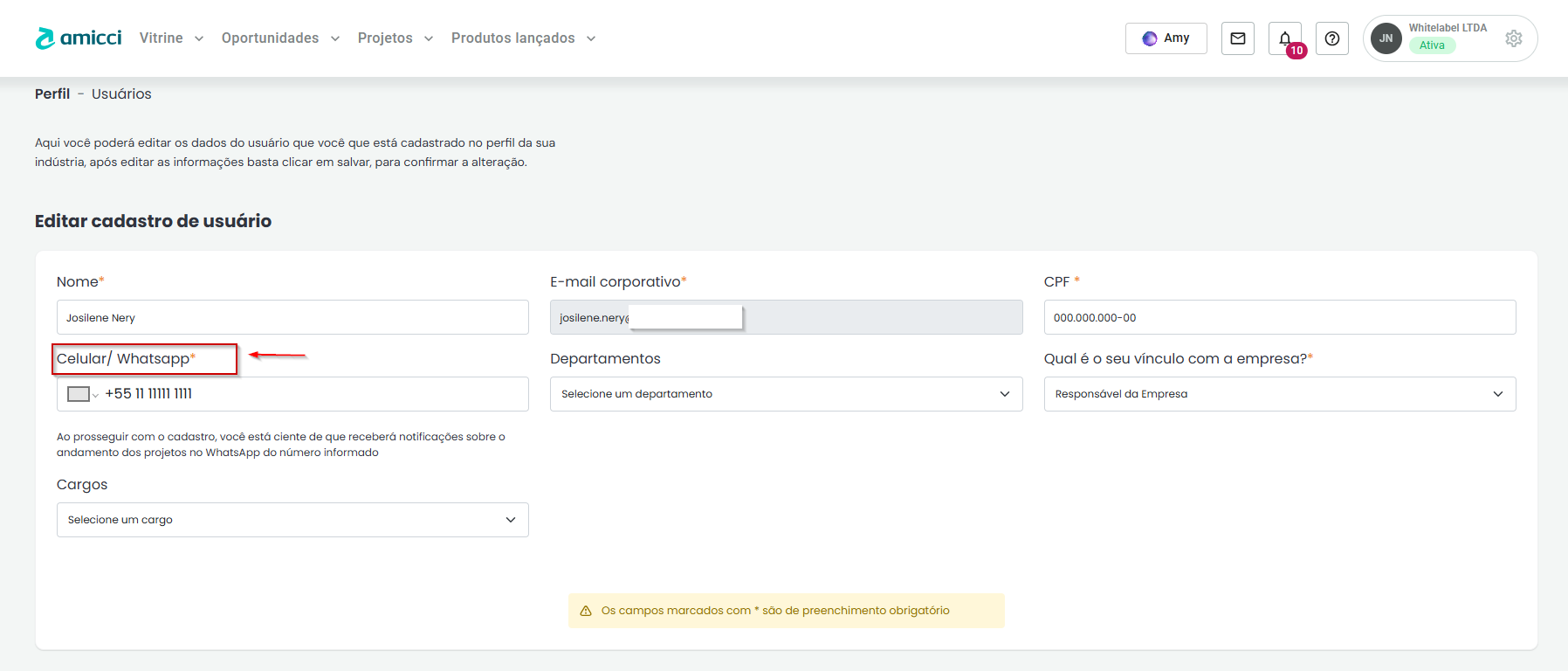Open the Amy assistant button
1568x671 pixels.
[x=1166, y=38]
